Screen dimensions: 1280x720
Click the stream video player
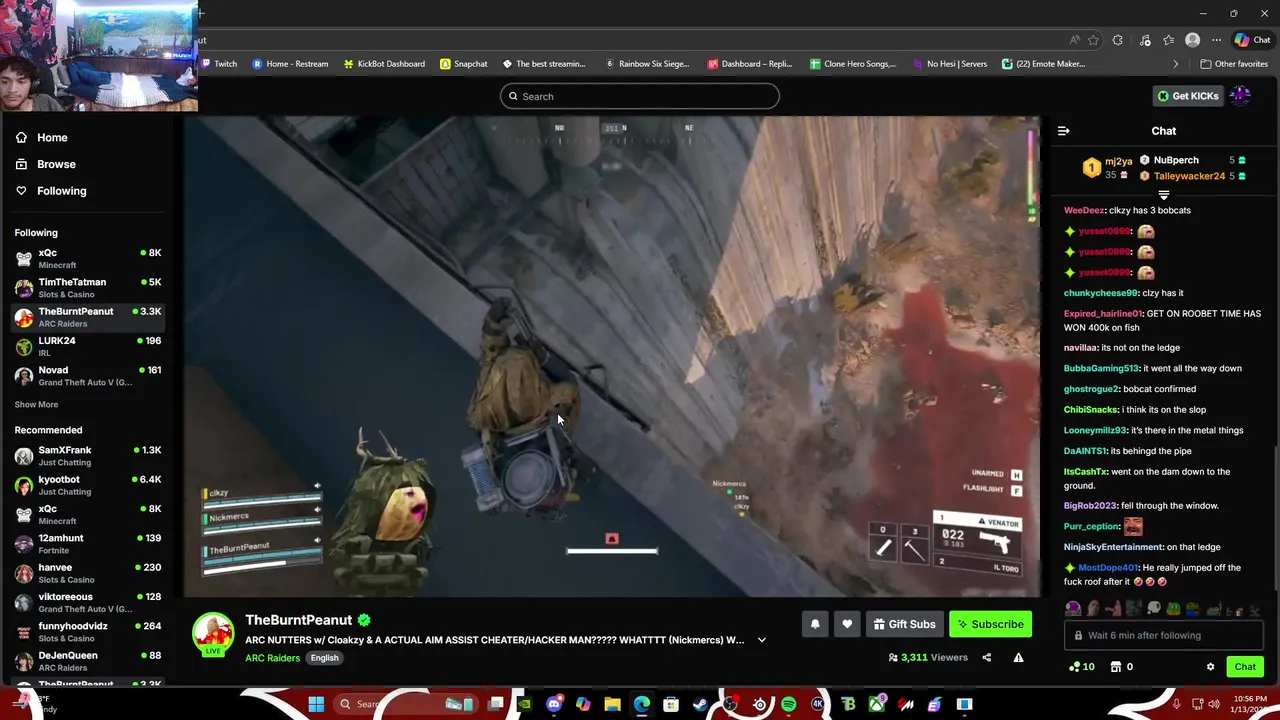(612, 356)
